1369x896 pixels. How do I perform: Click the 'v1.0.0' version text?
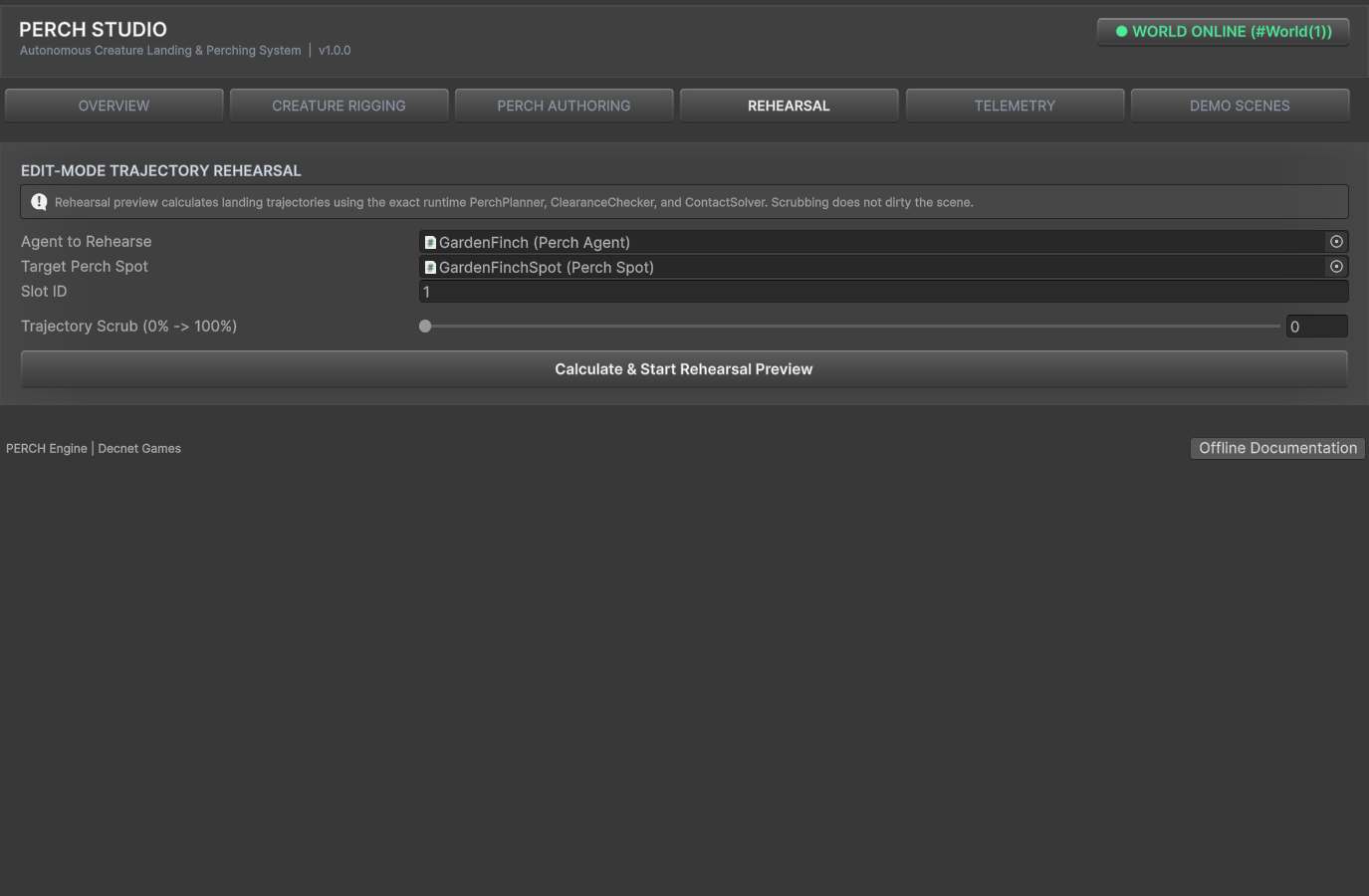point(335,51)
